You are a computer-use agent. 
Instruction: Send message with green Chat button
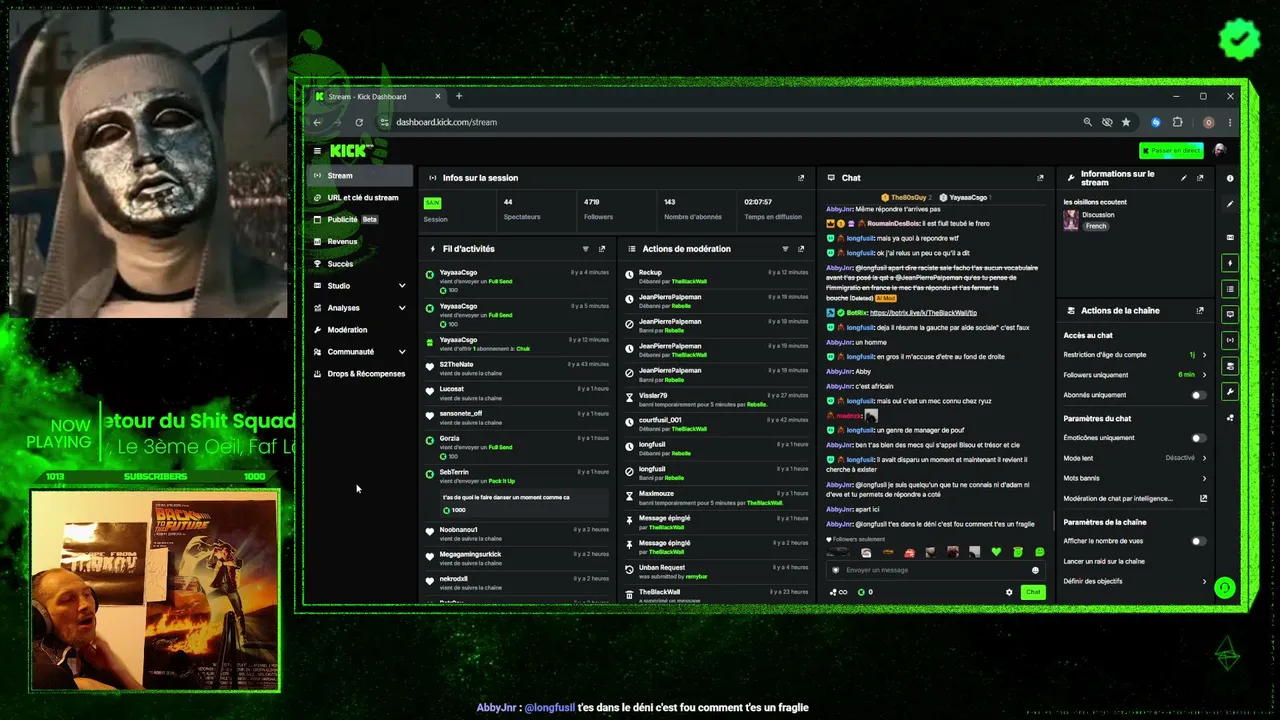click(1033, 592)
